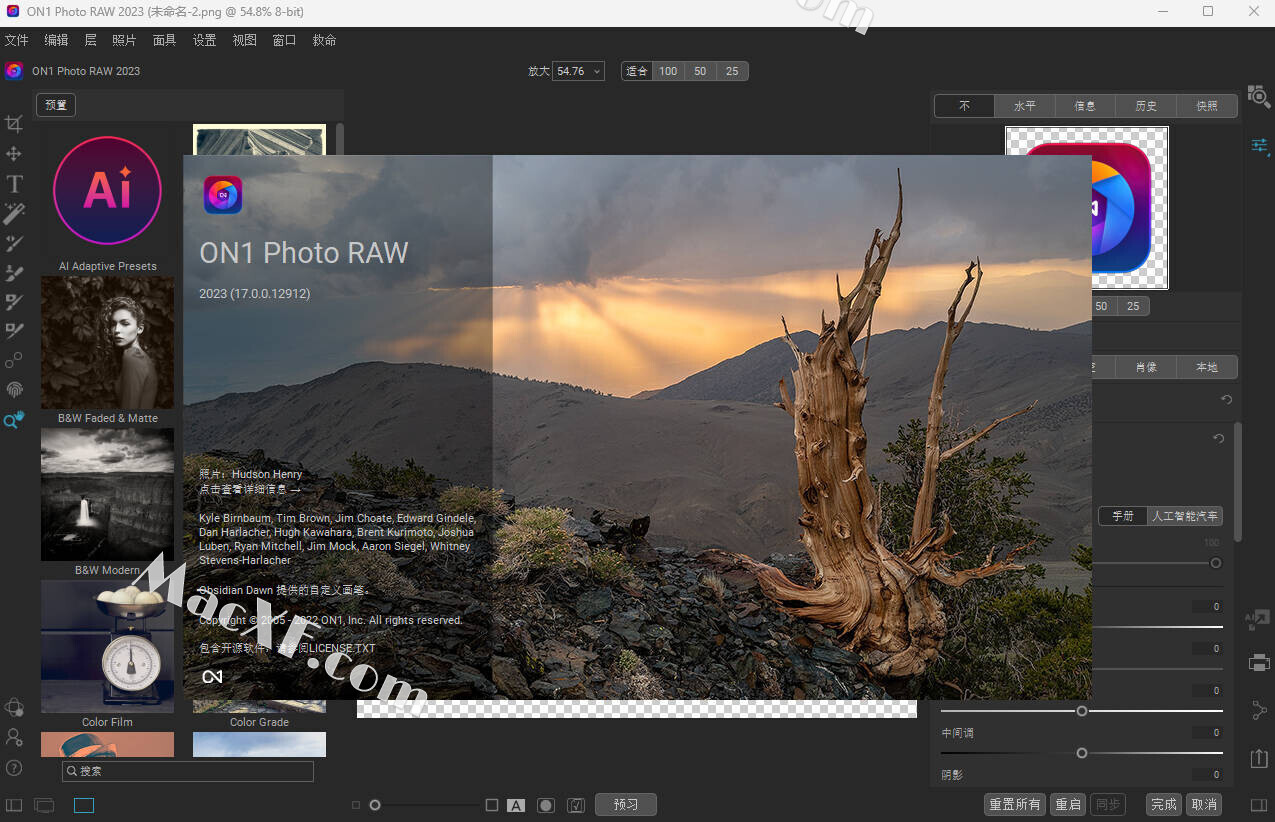Click the reset arrow in right panel

point(1226,400)
